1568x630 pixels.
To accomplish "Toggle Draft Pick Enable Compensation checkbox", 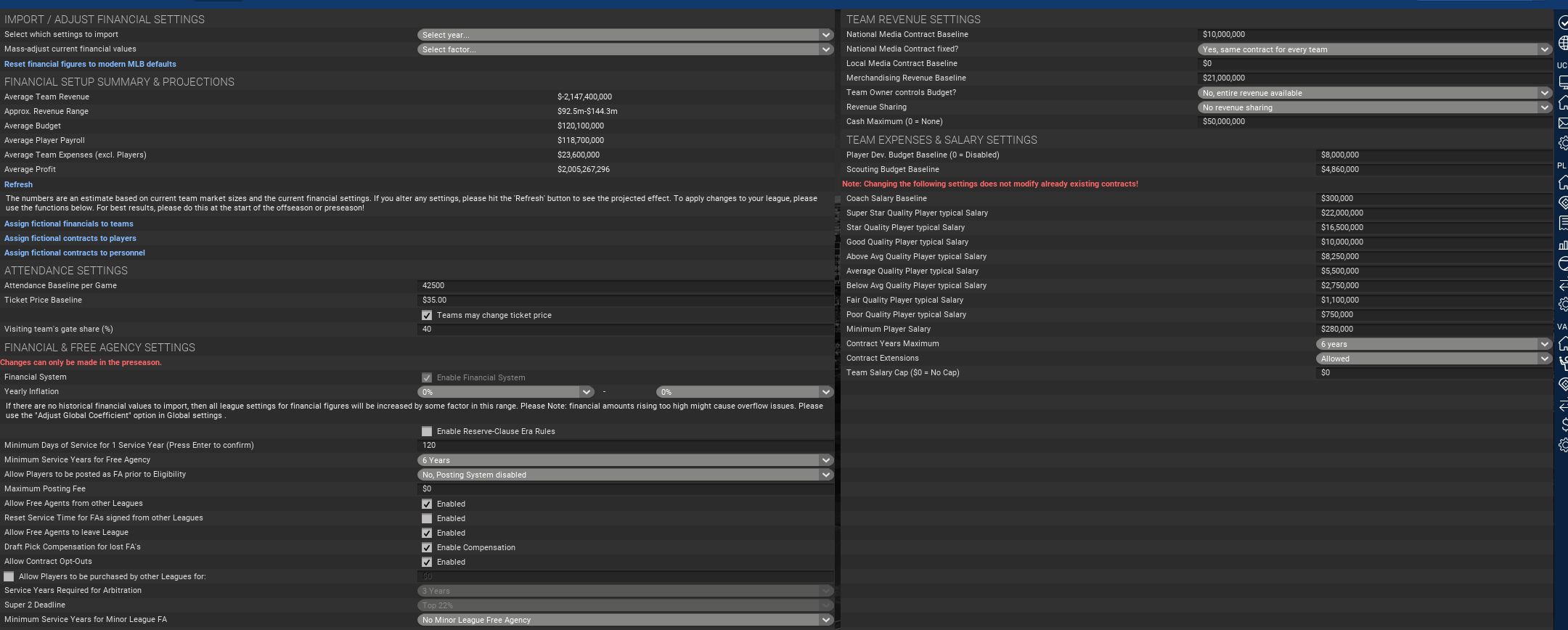I will 427,547.
